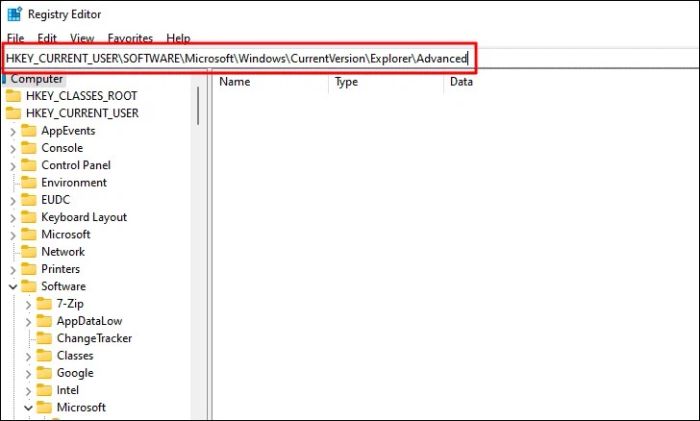The image size is (700, 421).
Task: Select the Network key label
Action: [63, 252]
